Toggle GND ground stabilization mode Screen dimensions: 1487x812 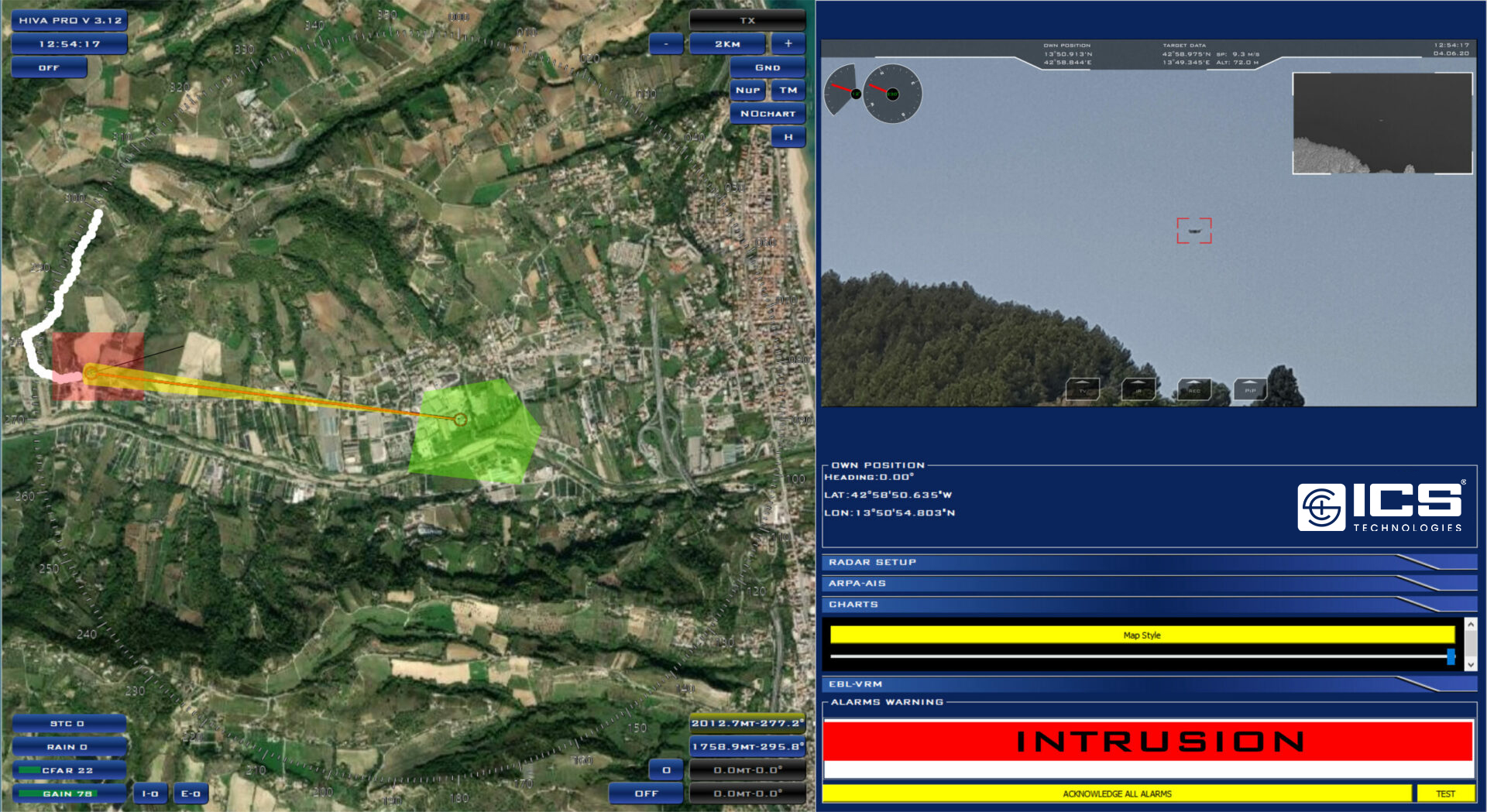pyautogui.click(x=768, y=67)
